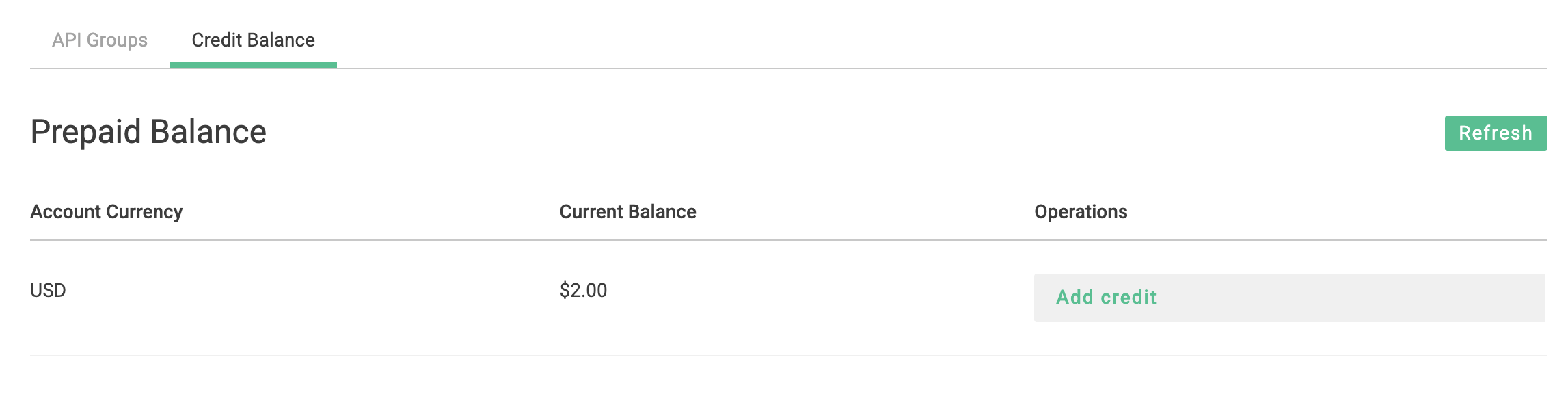Open API Groups from the tab bar
Image resolution: width=1568 pixels, height=394 pixels.
pos(100,40)
